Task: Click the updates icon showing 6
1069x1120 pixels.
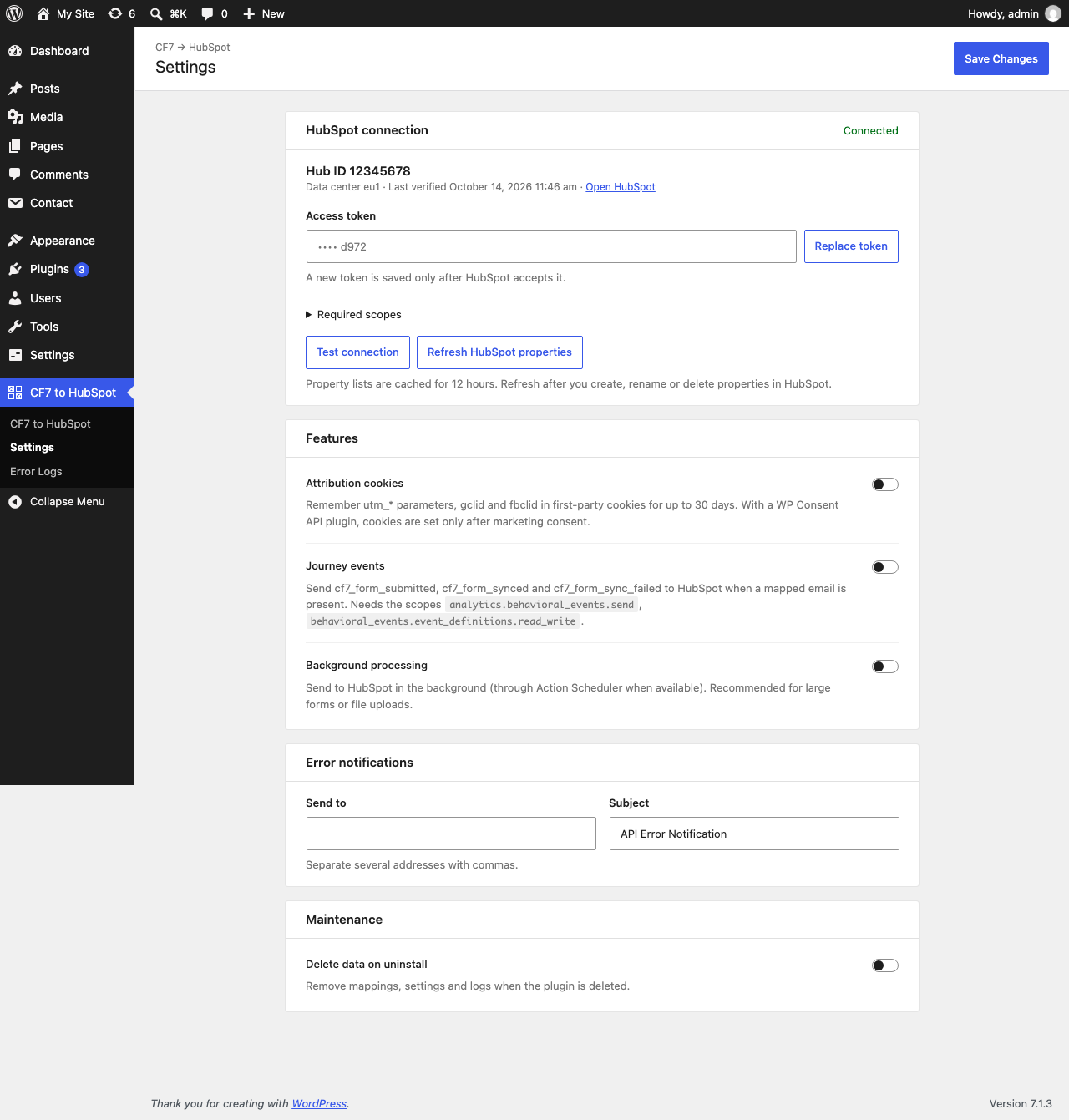Action: (115, 13)
